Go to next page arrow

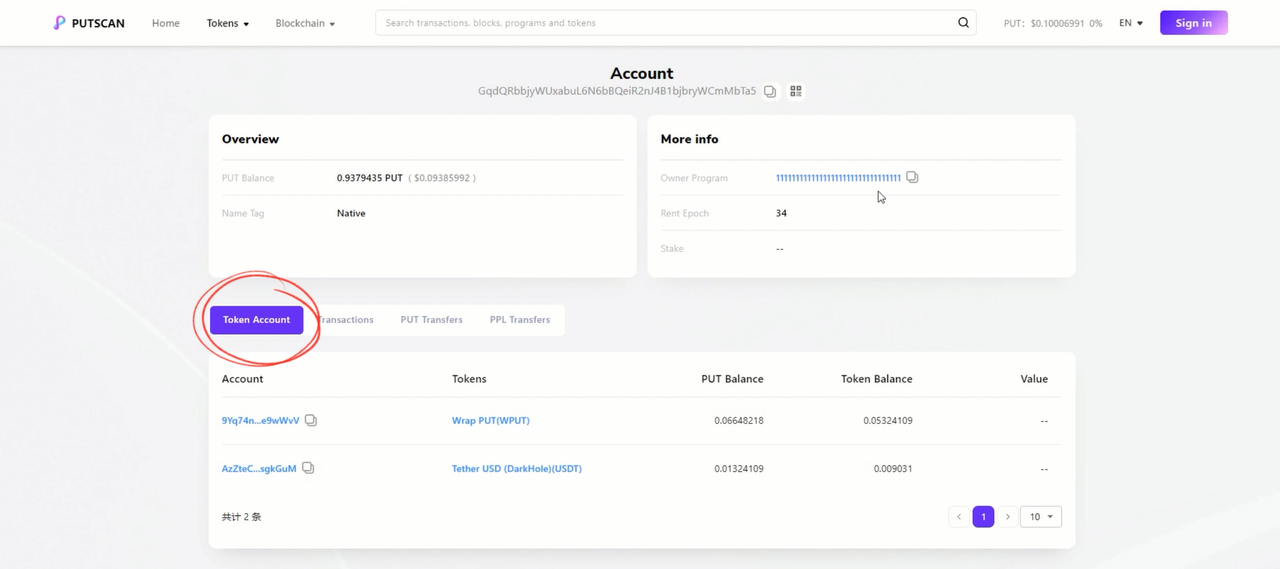click(1007, 517)
